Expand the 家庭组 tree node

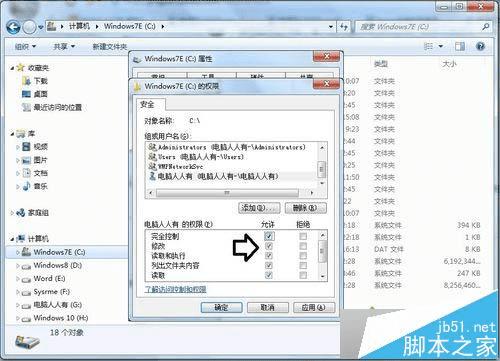(12, 213)
